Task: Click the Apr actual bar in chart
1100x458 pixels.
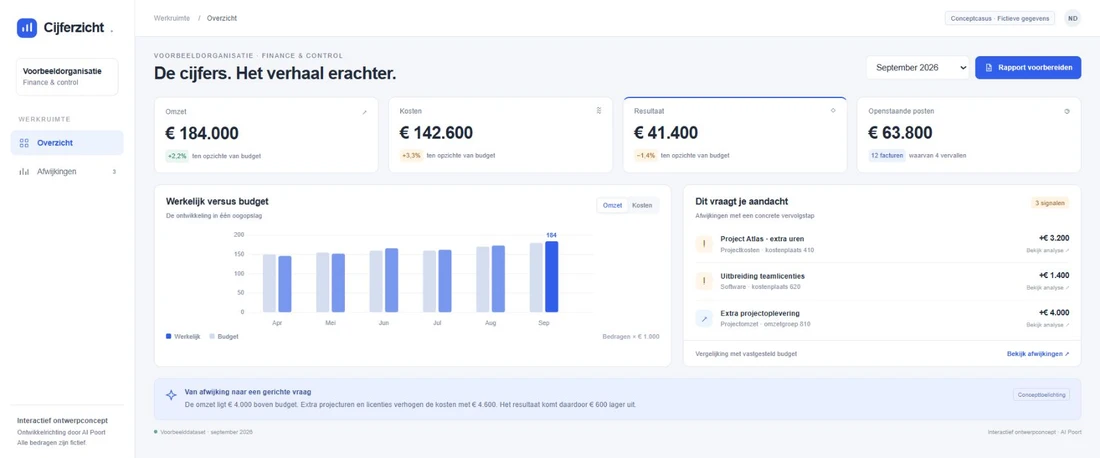Action: (x=285, y=284)
